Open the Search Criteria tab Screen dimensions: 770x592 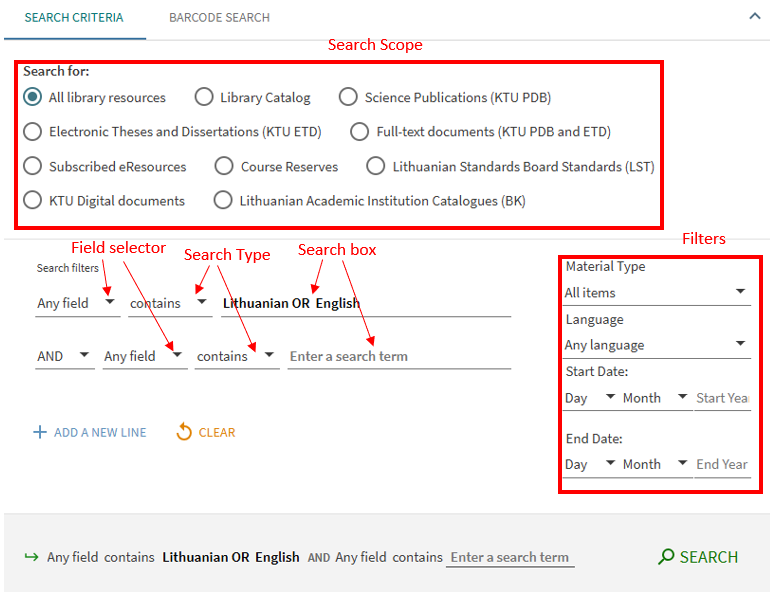click(74, 18)
